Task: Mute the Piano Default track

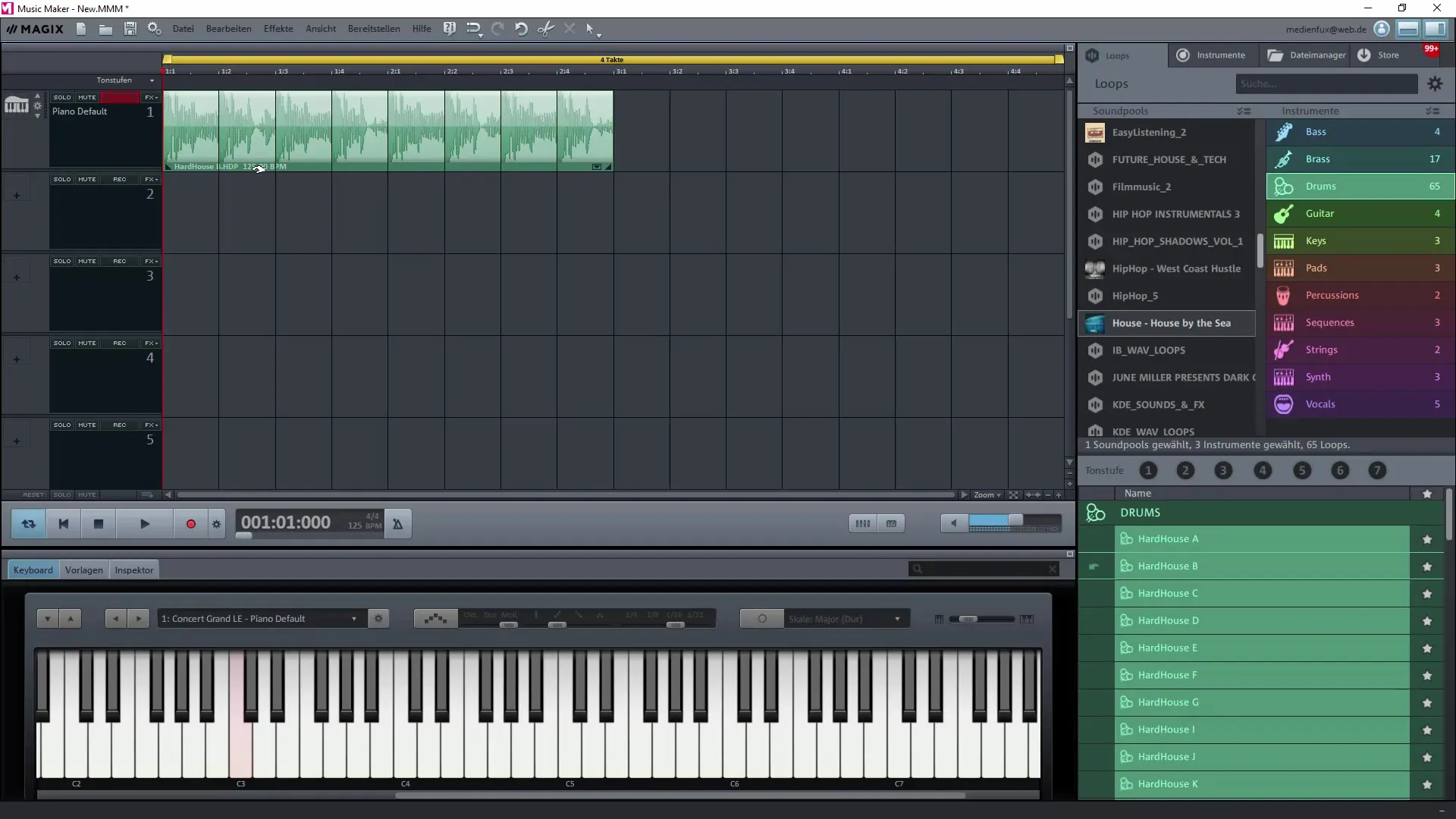Action: [x=87, y=97]
